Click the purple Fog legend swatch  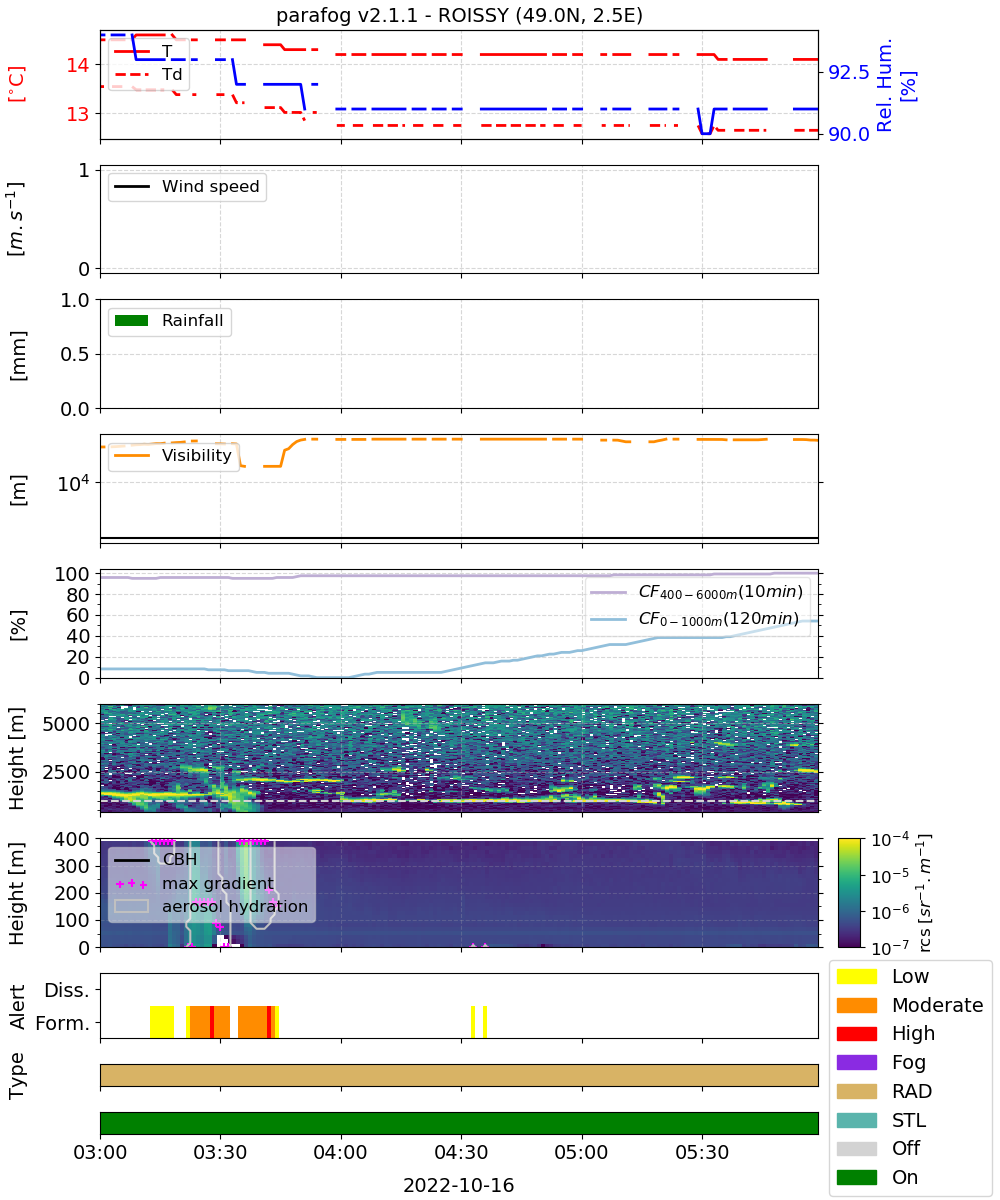pos(857,1062)
